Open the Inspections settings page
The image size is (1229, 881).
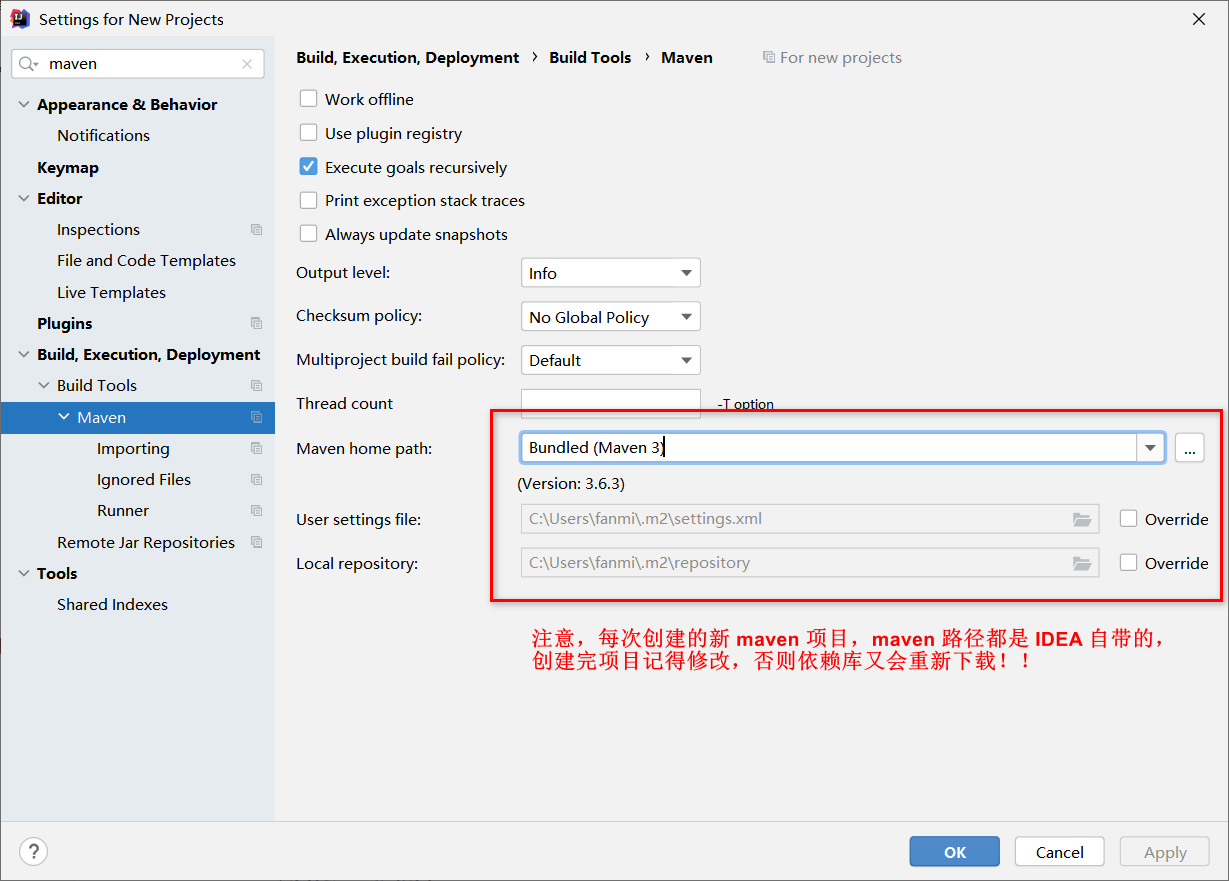coord(98,230)
